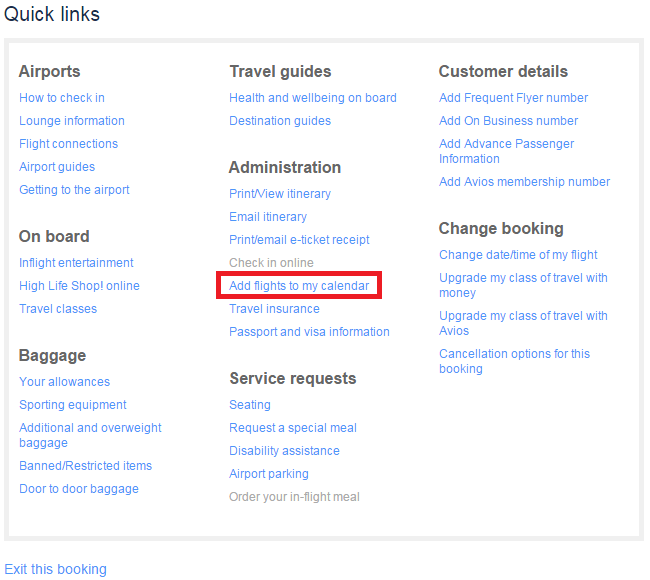Open Disability assistance link
Screen dimensions: 650x580
coord(284,451)
